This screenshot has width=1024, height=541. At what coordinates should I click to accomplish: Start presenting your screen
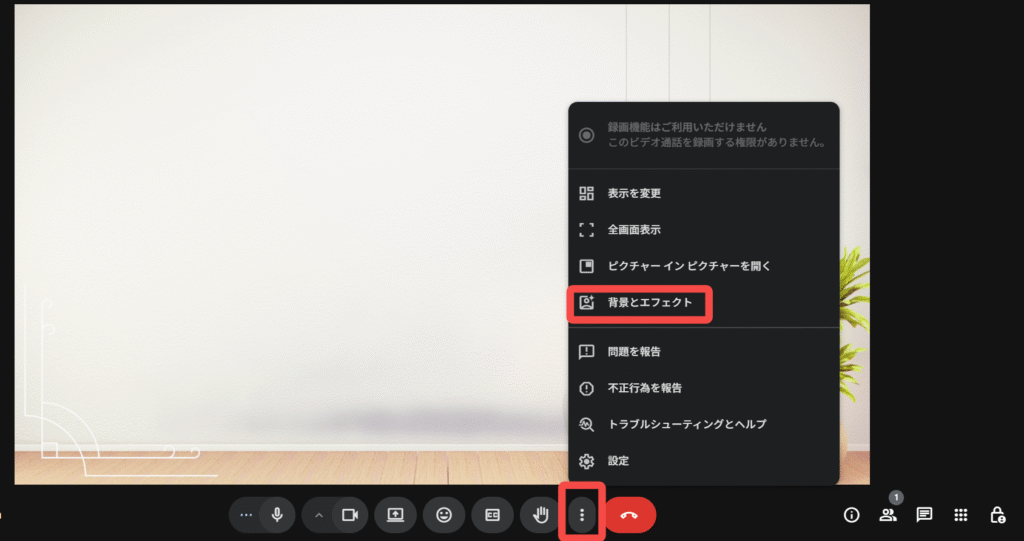tap(395, 515)
